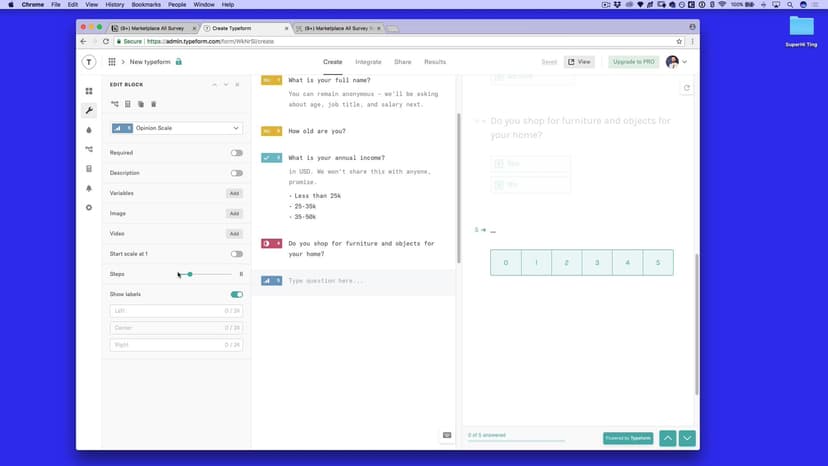The width and height of the screenshot is (828, 466).
Task: Open the Opinion Scale question type dropdown
Action: (176, 128)
